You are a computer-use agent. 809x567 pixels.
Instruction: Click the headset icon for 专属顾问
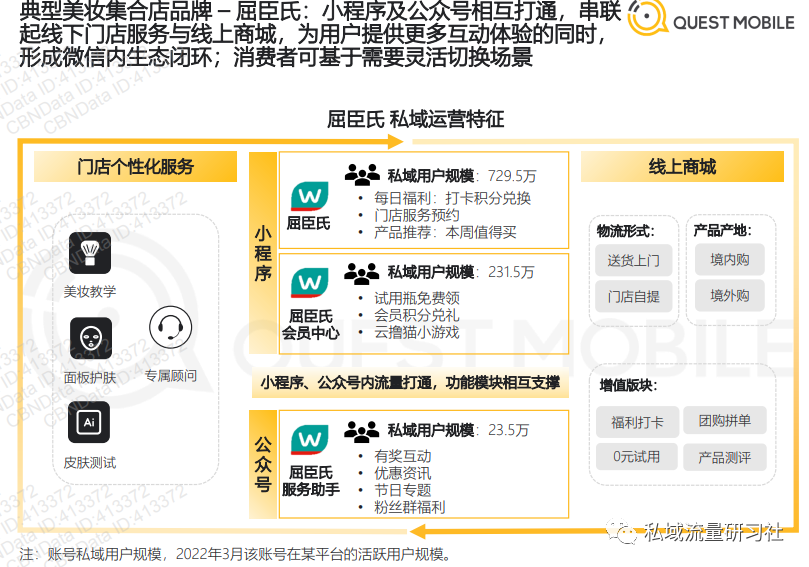pyautogui.click(x=170, y=327)
